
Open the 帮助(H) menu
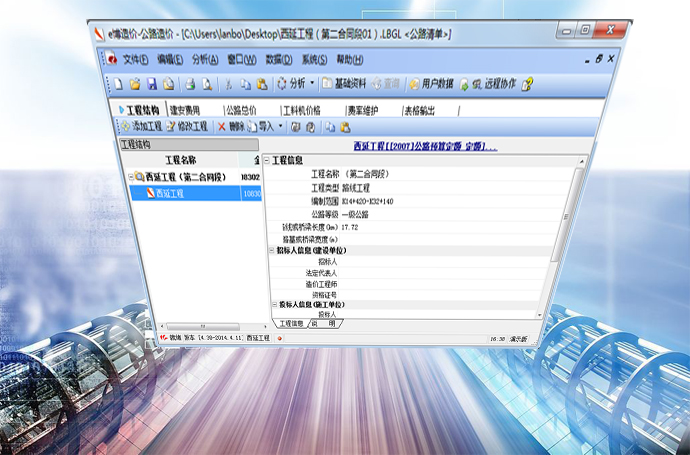click(350, 59)
